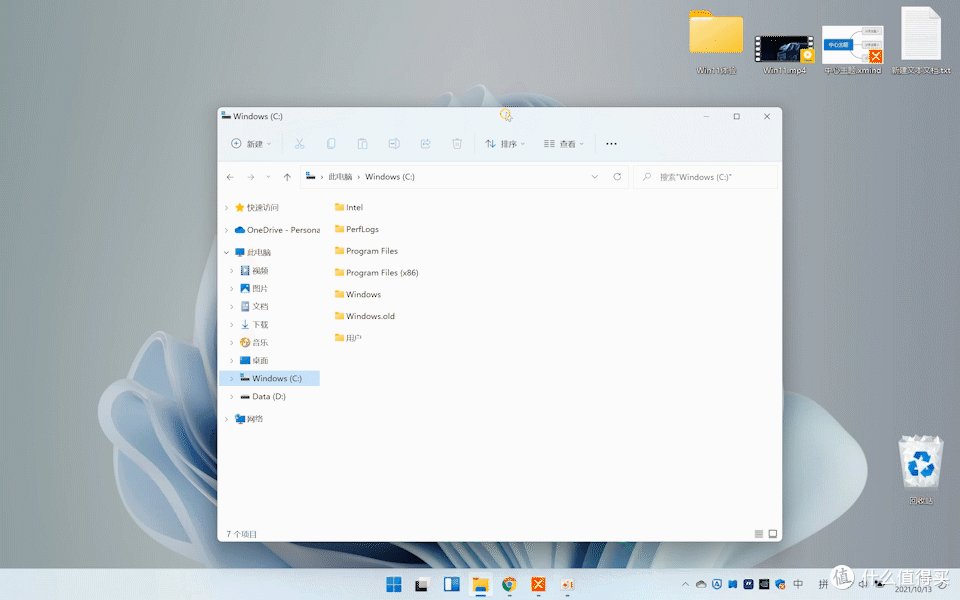This screenshot has height=600, width=960.
Task: Refresh the Windows (C:) folder view
Action: pos(617,177)
